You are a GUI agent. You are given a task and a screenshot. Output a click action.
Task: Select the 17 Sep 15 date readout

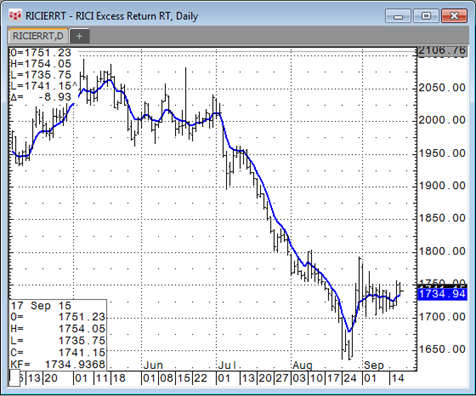(41, 306)
